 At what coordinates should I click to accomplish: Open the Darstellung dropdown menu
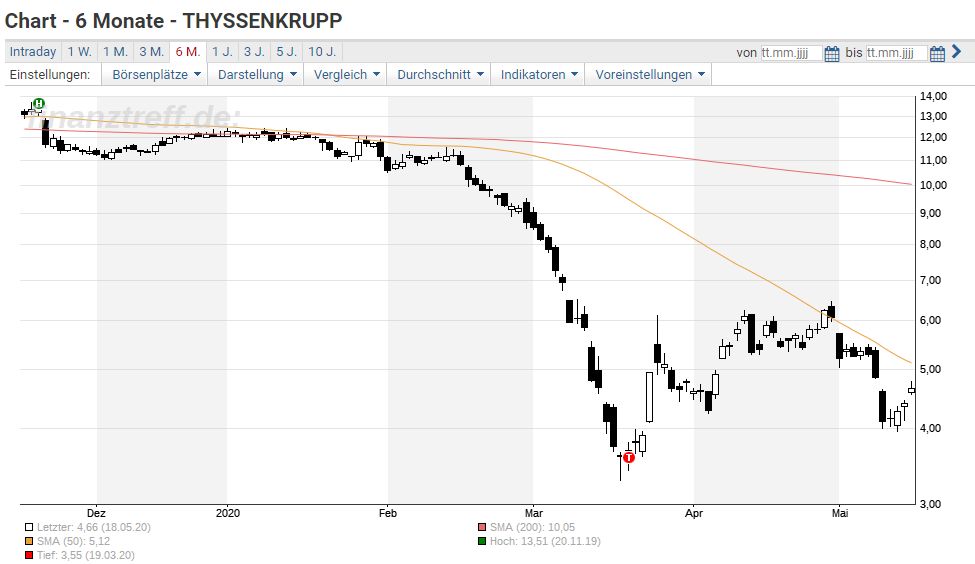tap(257, 75)
